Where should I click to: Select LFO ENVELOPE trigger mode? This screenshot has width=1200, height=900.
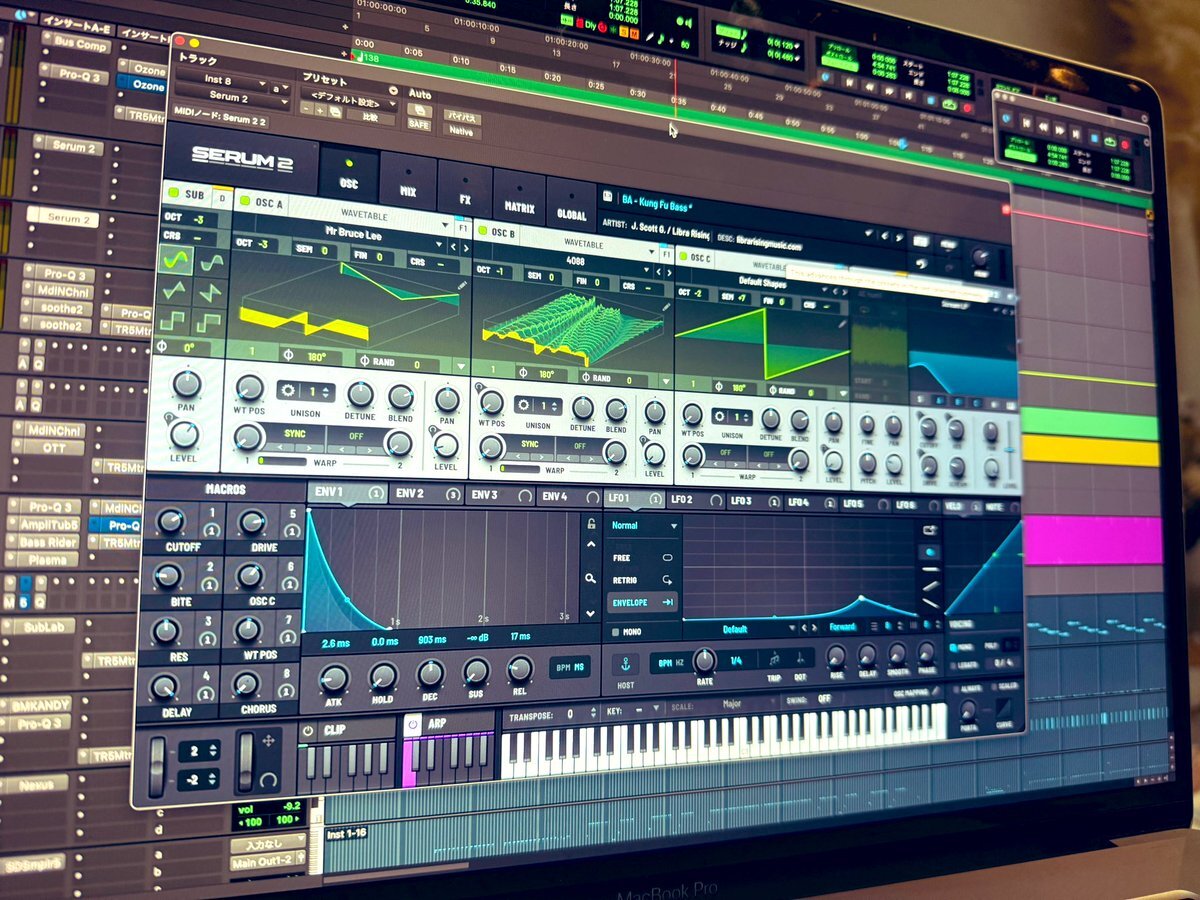(643, 602)
